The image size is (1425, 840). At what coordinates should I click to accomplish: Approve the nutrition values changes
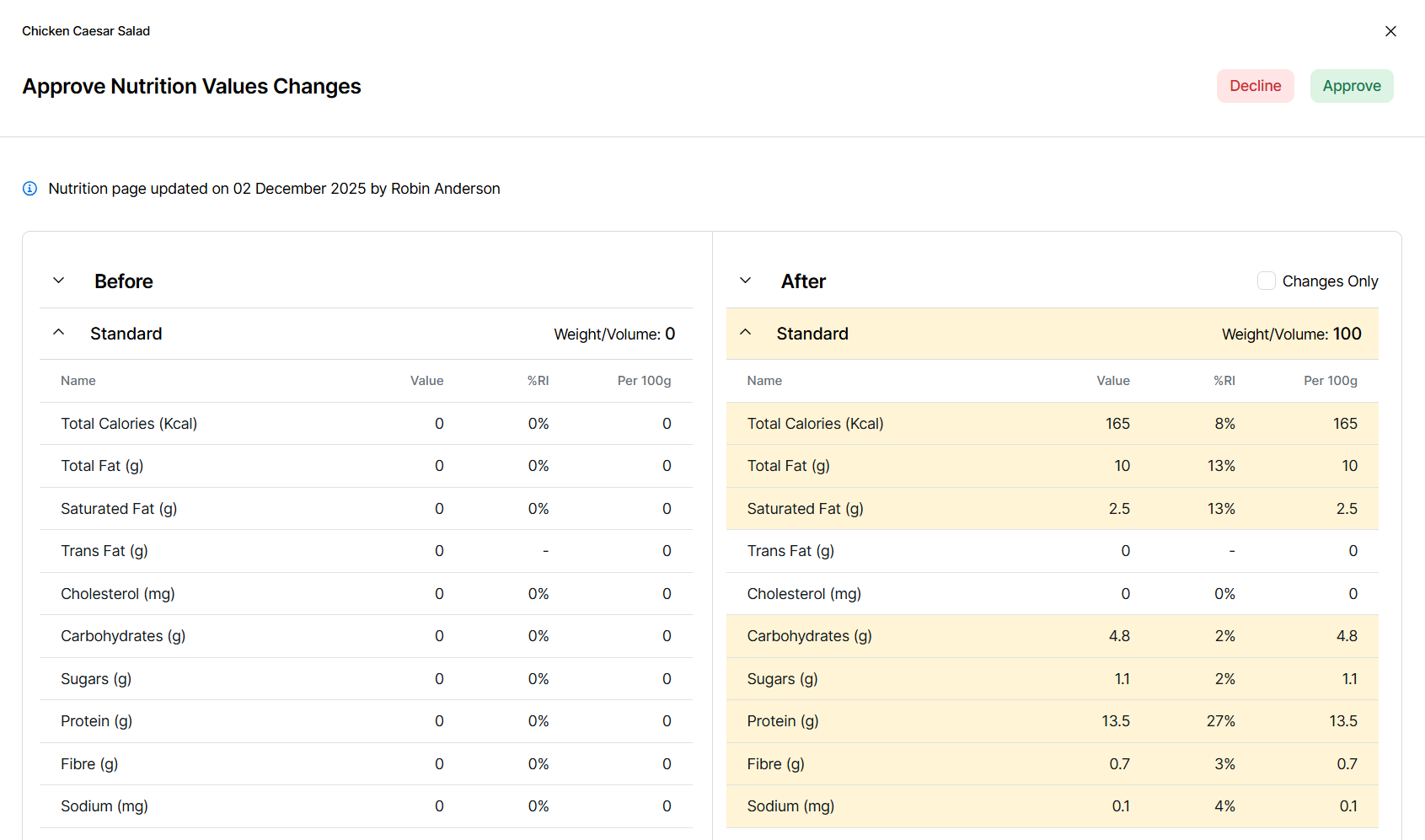pyautogui.click(x=1351, y=86)
